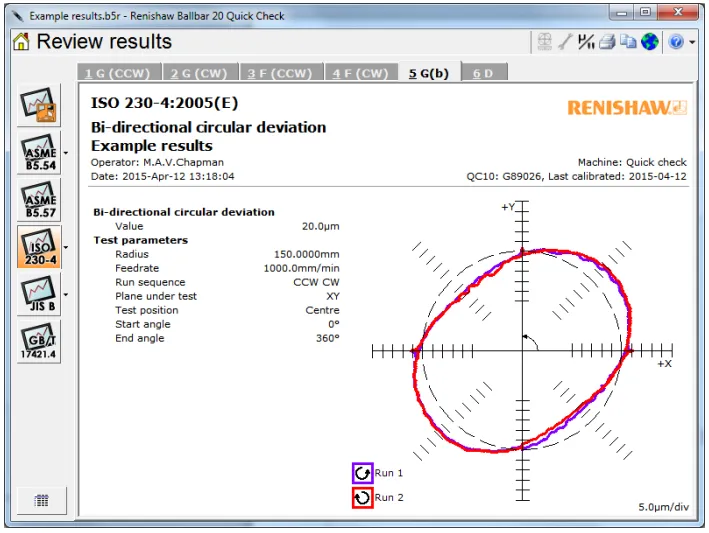
Task: Click the Date 2015-Apr-12 text
Action: tap(163, 176)
